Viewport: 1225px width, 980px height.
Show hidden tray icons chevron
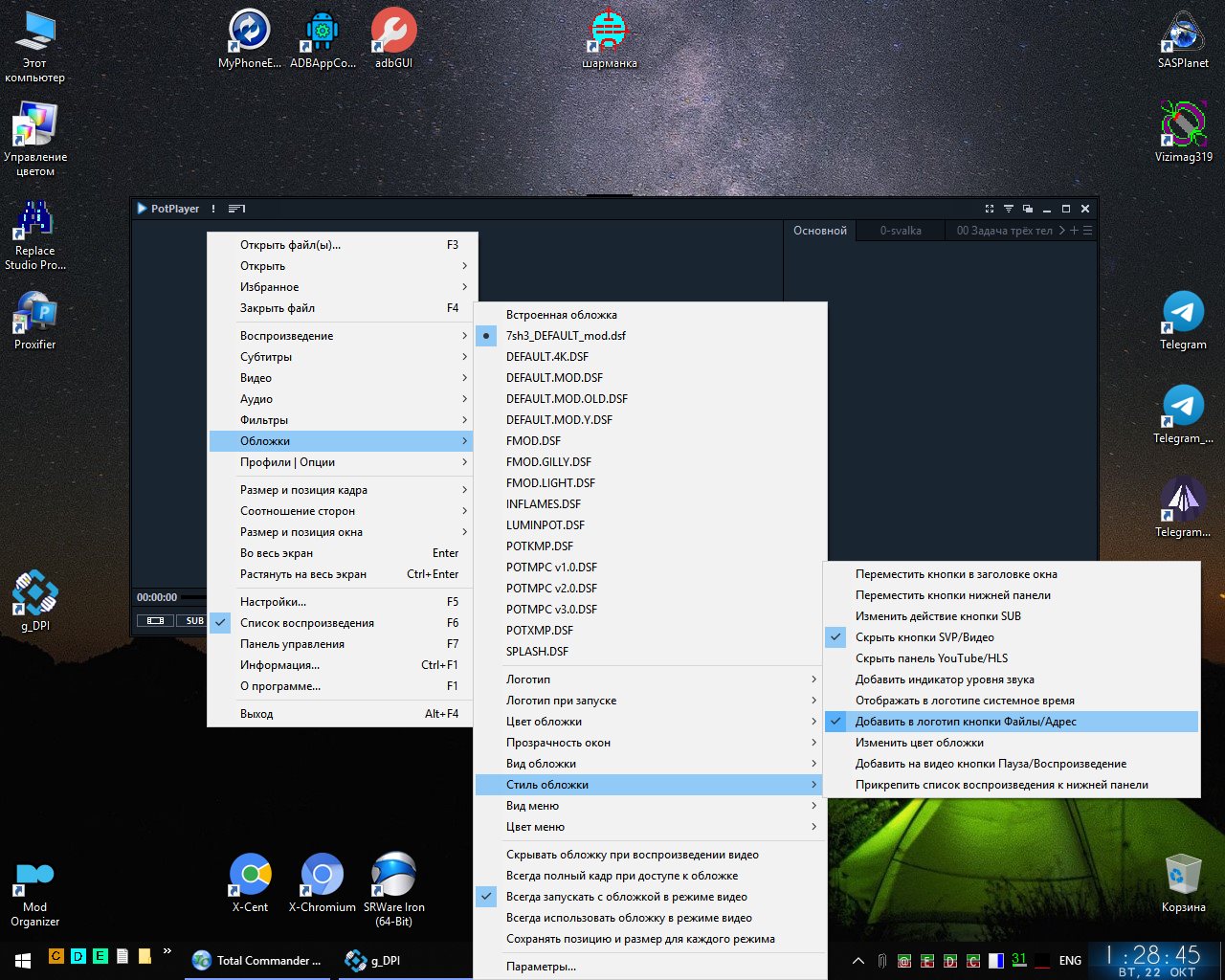click(858, 961)
